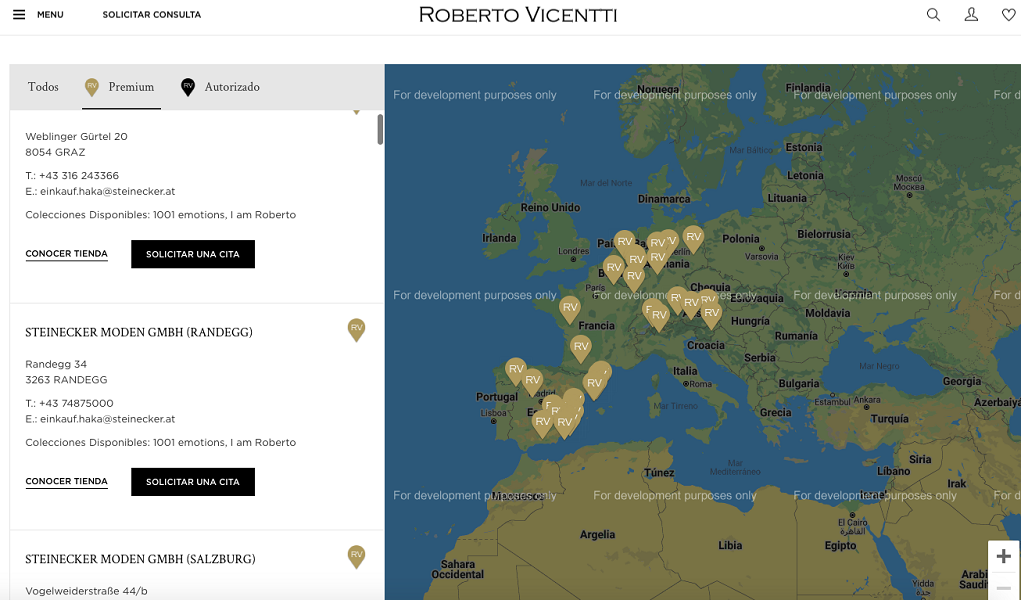Click the black Autorizado pin icon in tabs

(188, 87)
